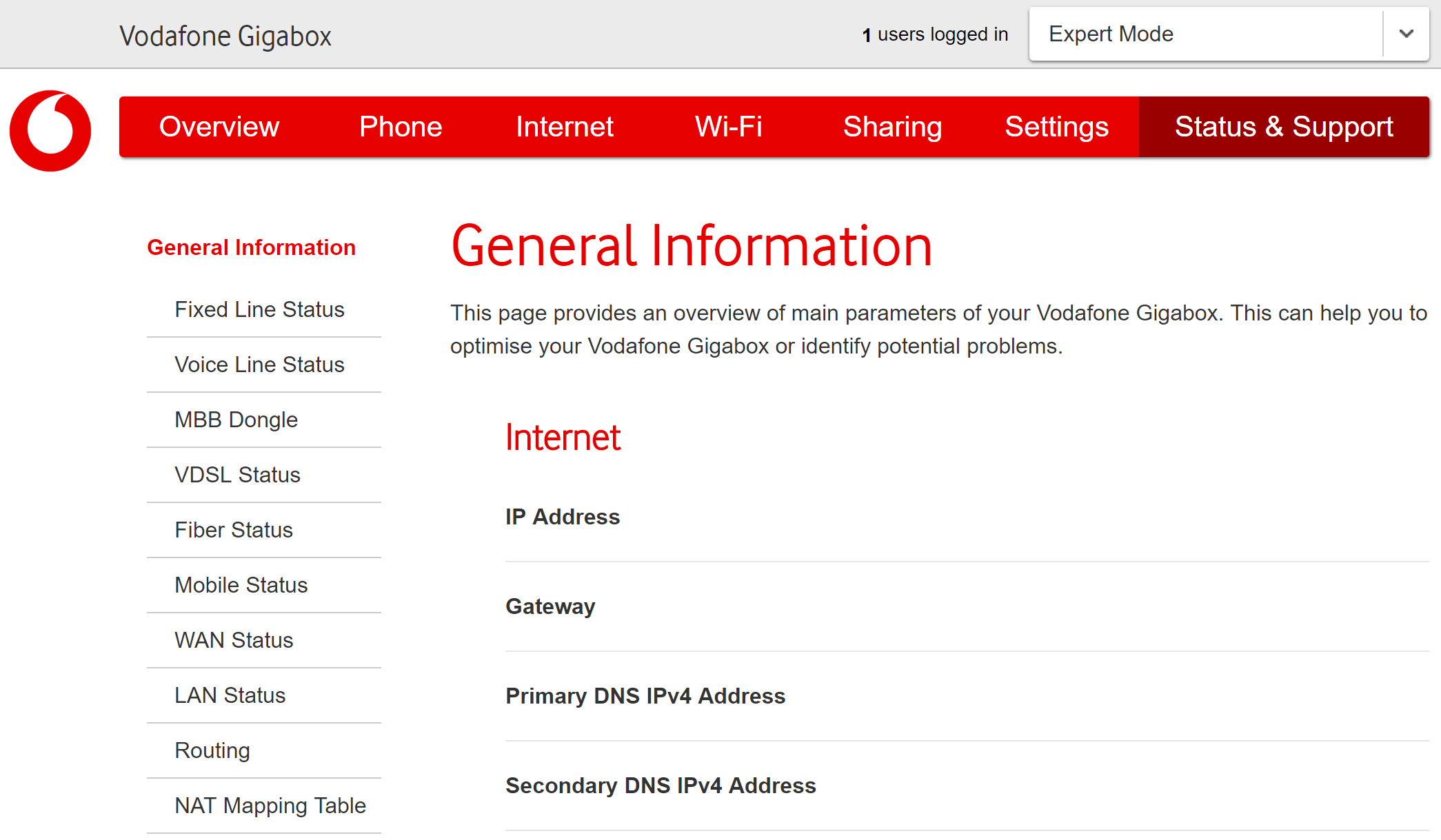View Mobile Status
Viewport: 1441px width, 840px height.
tap(241, 585)
